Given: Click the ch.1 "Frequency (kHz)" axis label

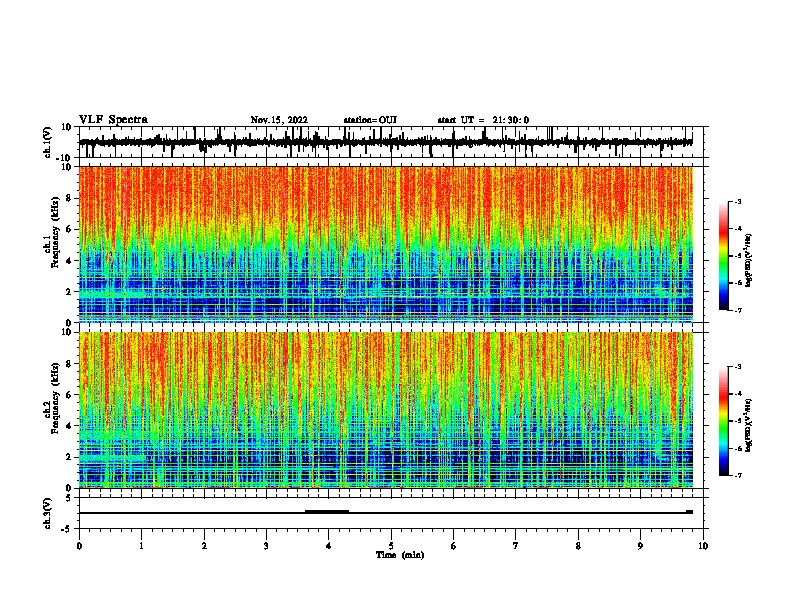Looking at the screenshot, I should (55, 233).
